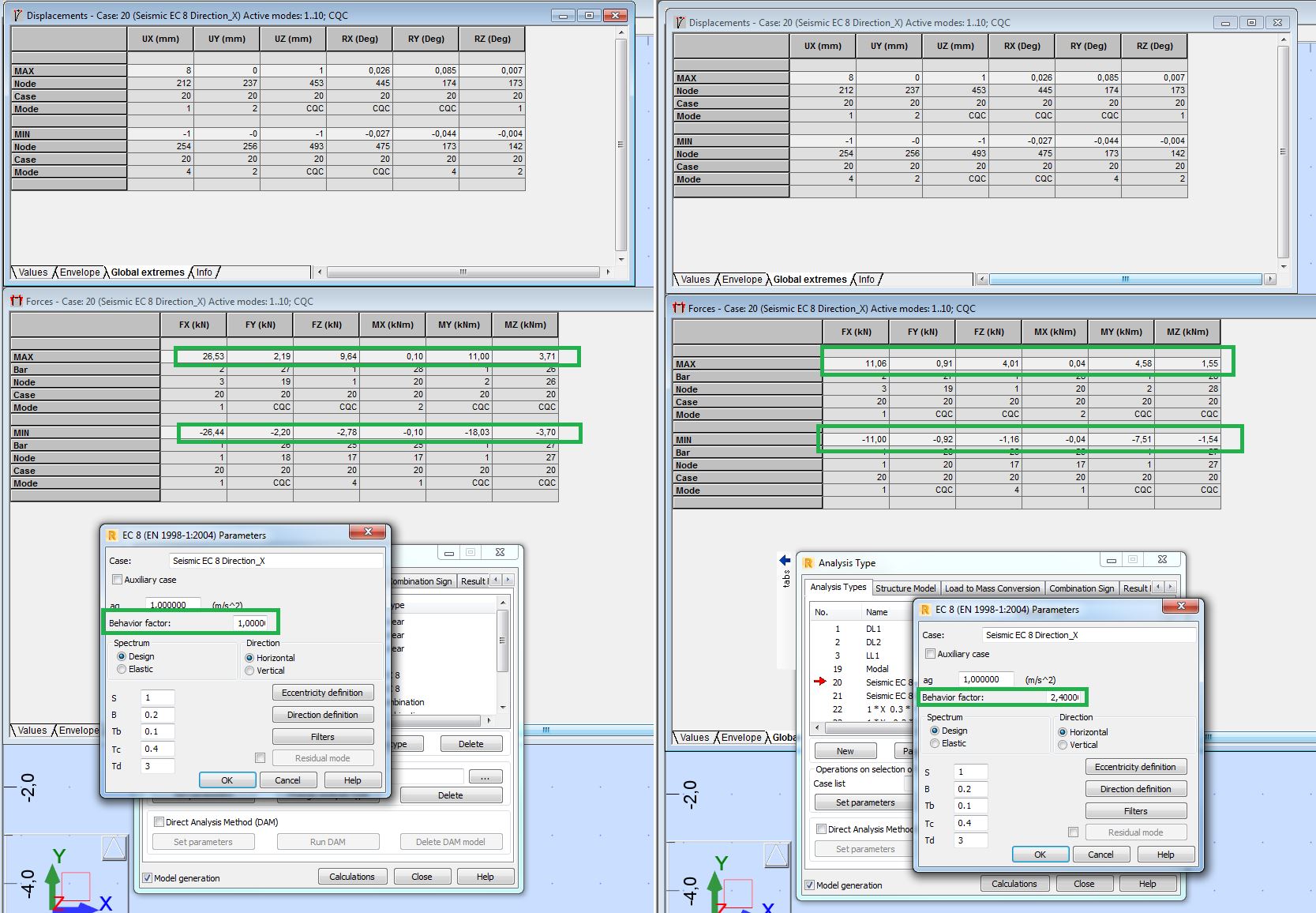Click the Behavior factor field showing 1,0000
The image size is (1316, 913).
click(251, 623)
